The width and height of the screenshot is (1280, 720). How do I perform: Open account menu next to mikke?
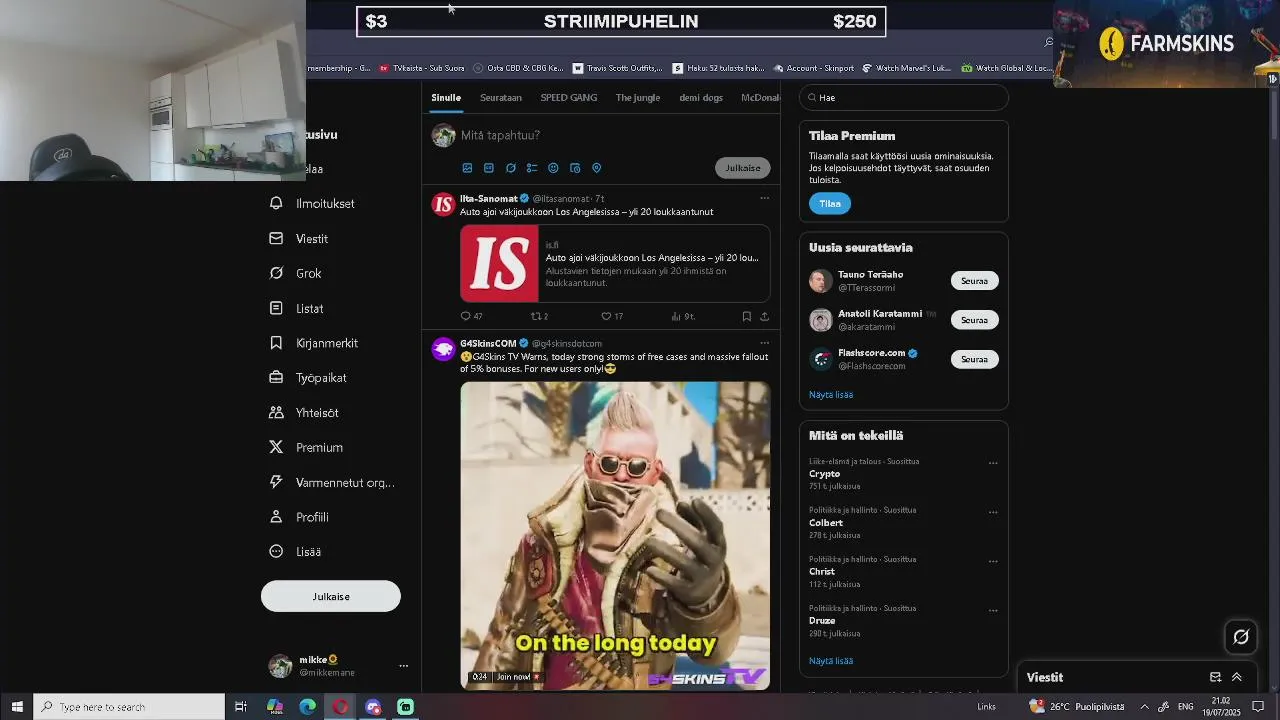pyautogui.click(x=404, y=666)
